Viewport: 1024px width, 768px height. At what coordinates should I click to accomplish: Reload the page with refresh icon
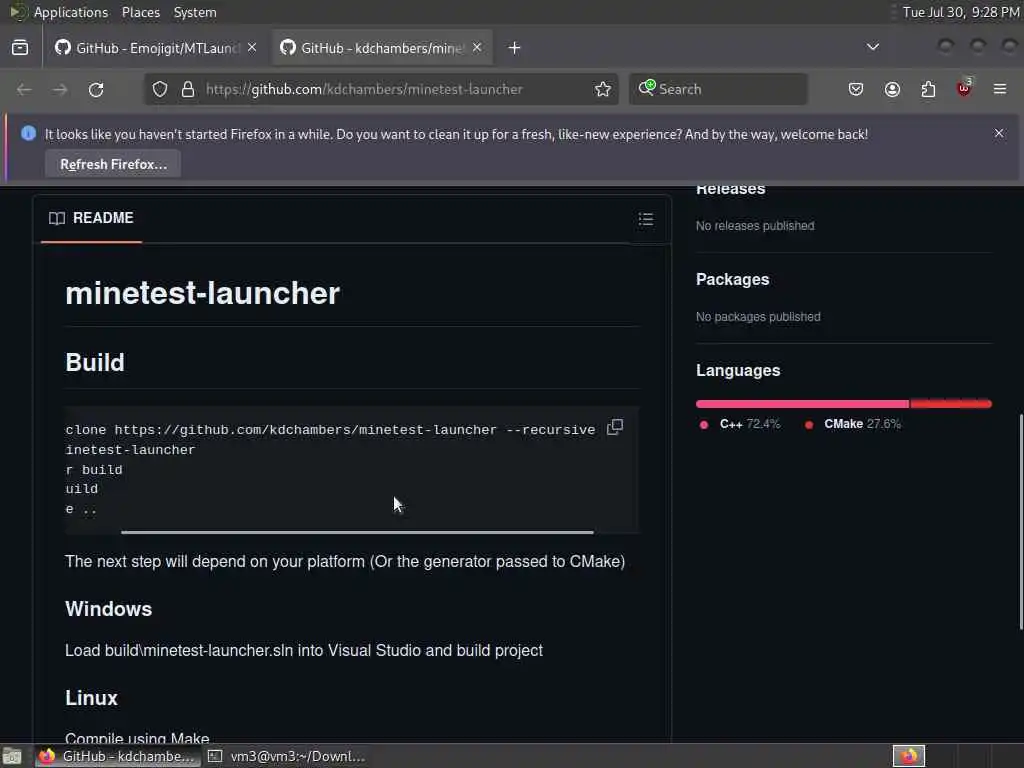pyautogui.click(x=96, y=89)
